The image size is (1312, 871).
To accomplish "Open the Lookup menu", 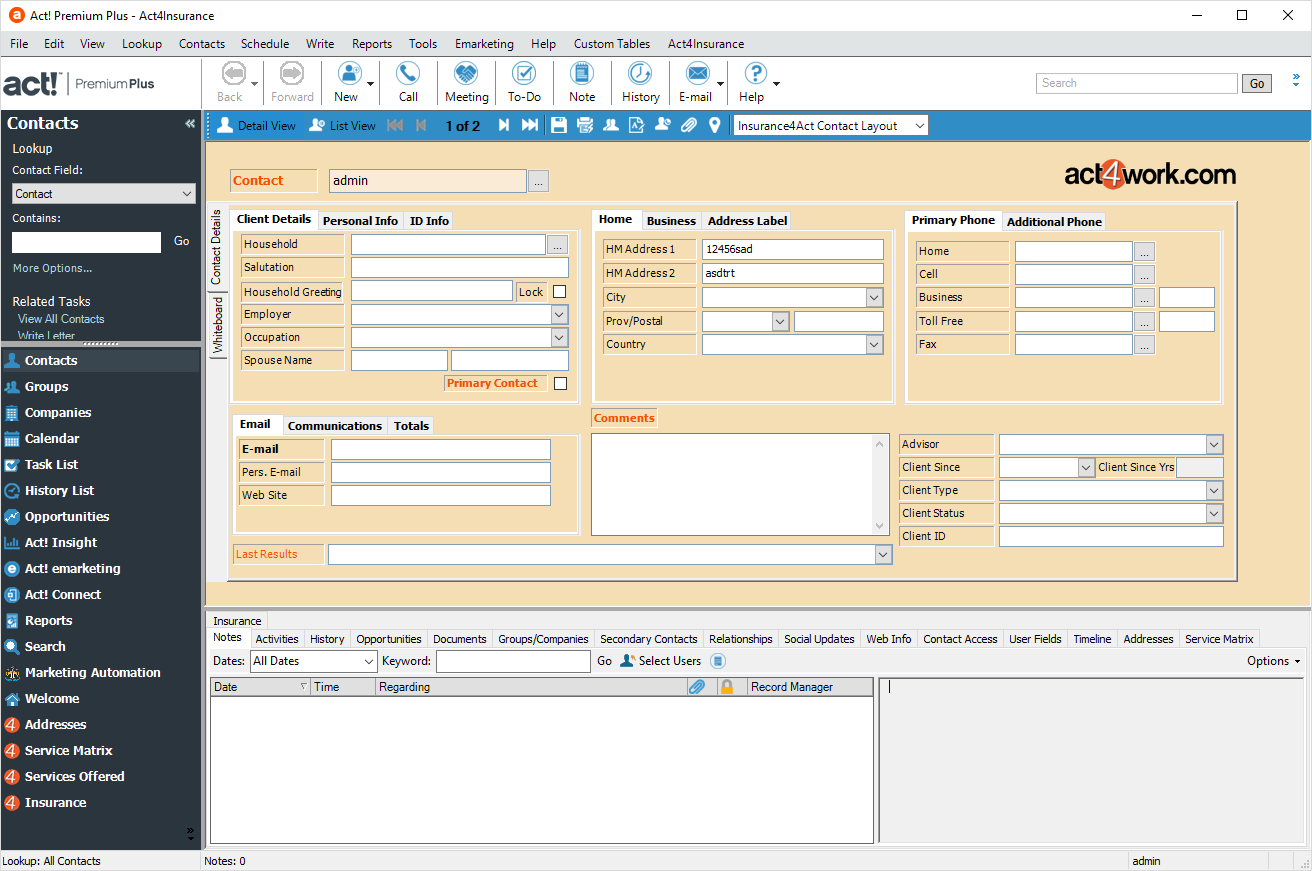I will point(142,44).
